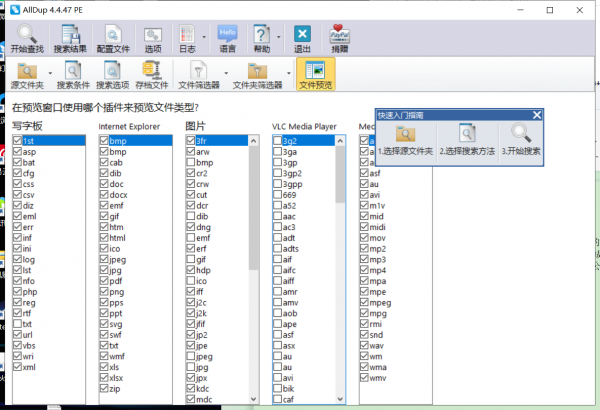Open 搜索结果 search results
This screenshot has height=410, width=600.
pyautogui.click(x=70, y=38)
